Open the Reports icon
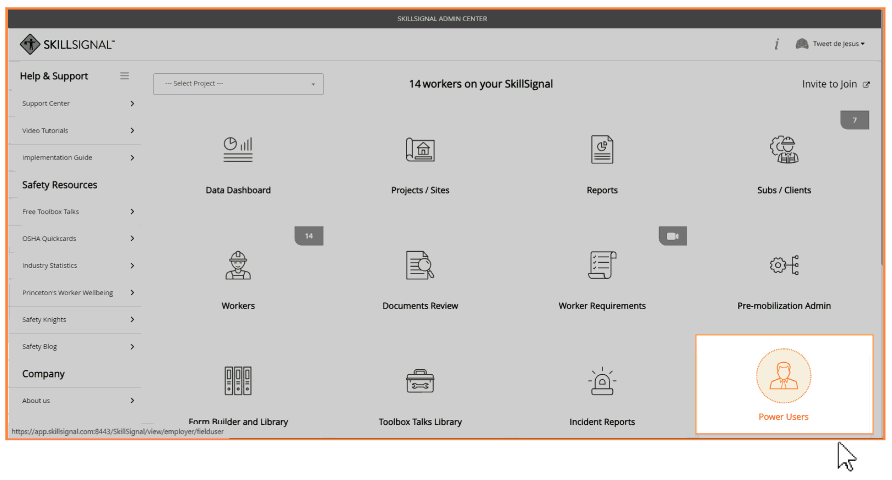 602,150
